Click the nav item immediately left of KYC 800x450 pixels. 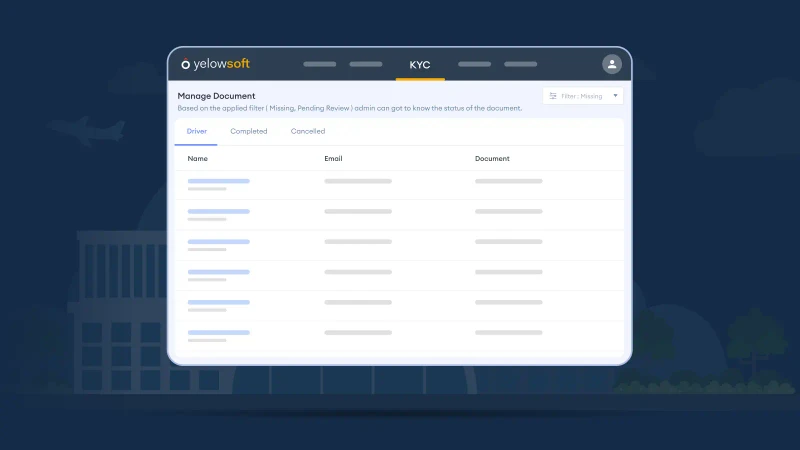point(366,64)
